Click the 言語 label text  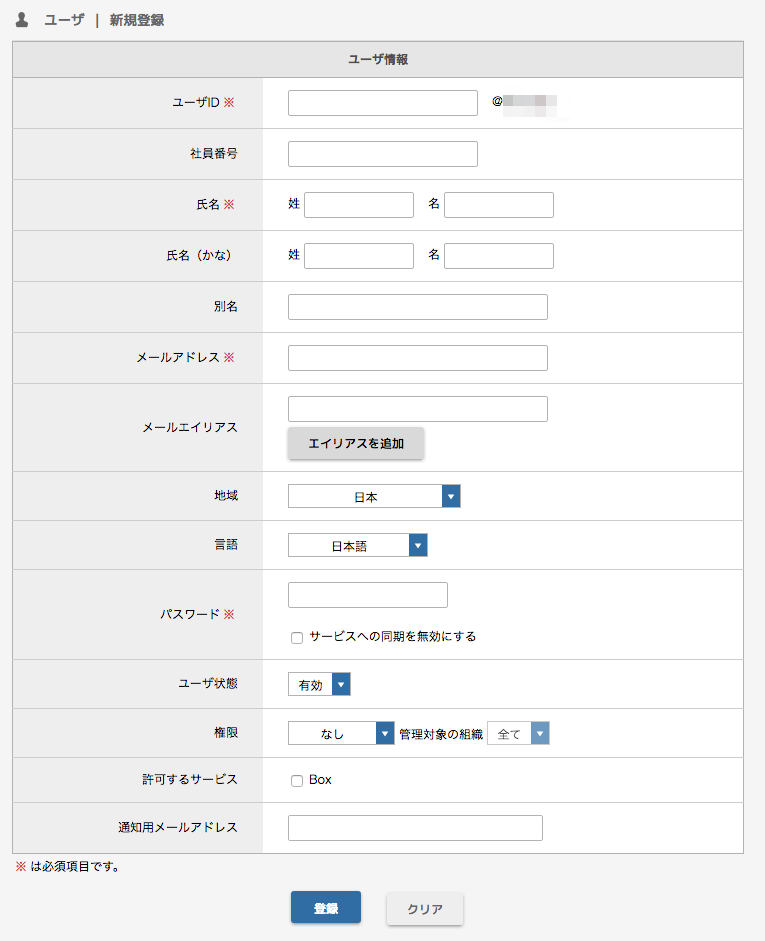click(226, 544)
